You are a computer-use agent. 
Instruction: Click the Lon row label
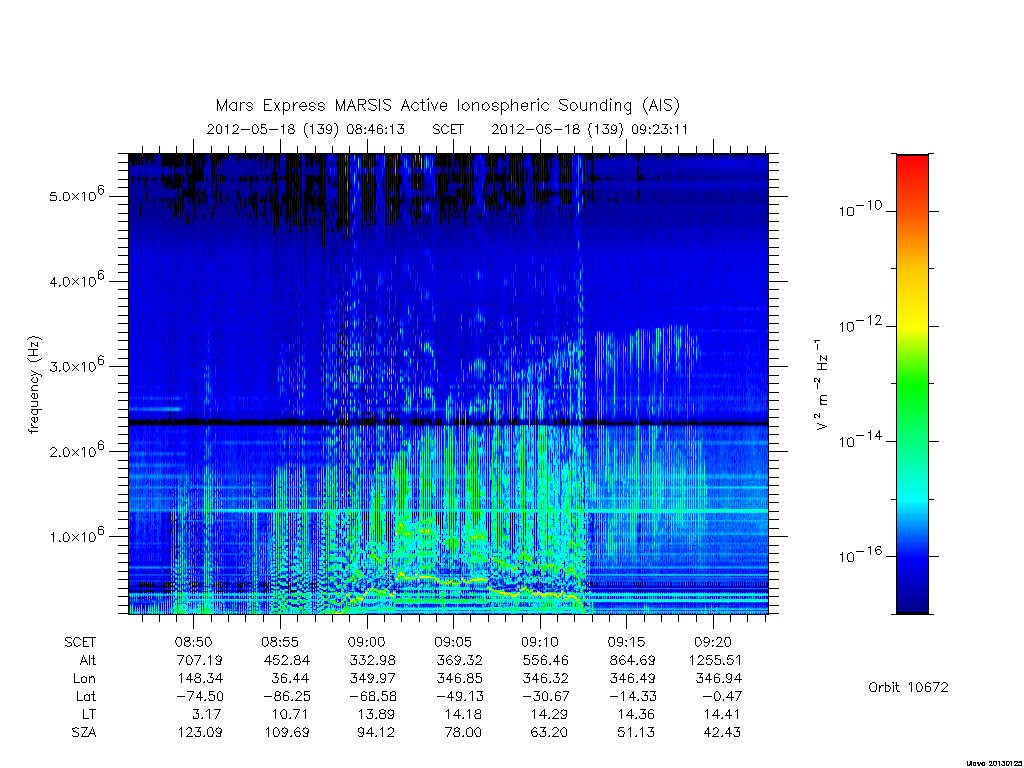click(x=84, y=679)
